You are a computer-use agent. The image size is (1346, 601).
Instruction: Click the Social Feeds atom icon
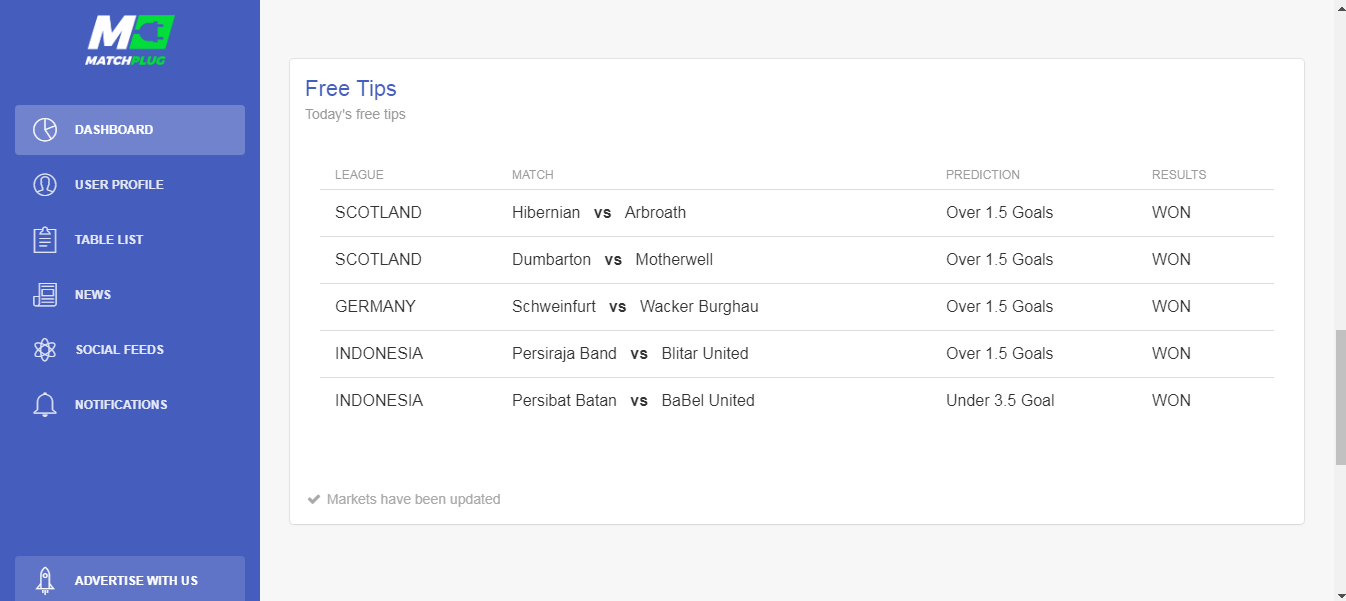coord(45,350)
